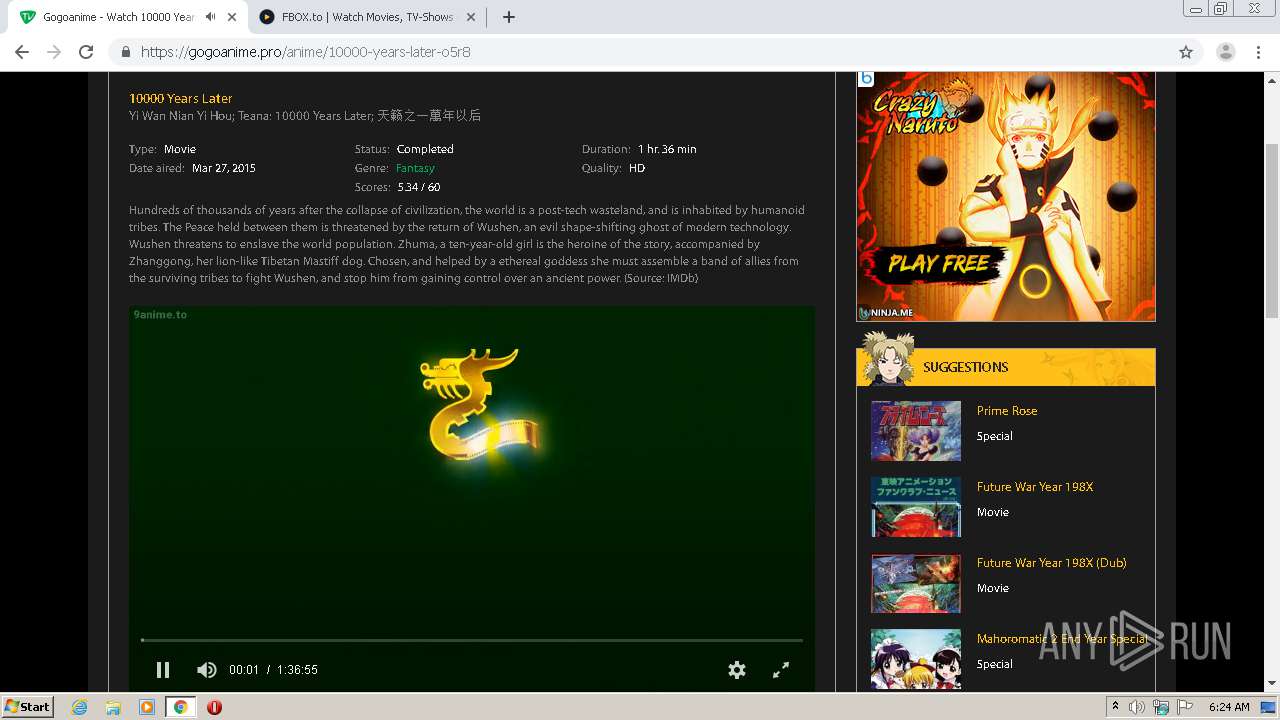The image size is (1280, 720).
Task: Open system volume tray icon
Action: tap(1137, 707)
